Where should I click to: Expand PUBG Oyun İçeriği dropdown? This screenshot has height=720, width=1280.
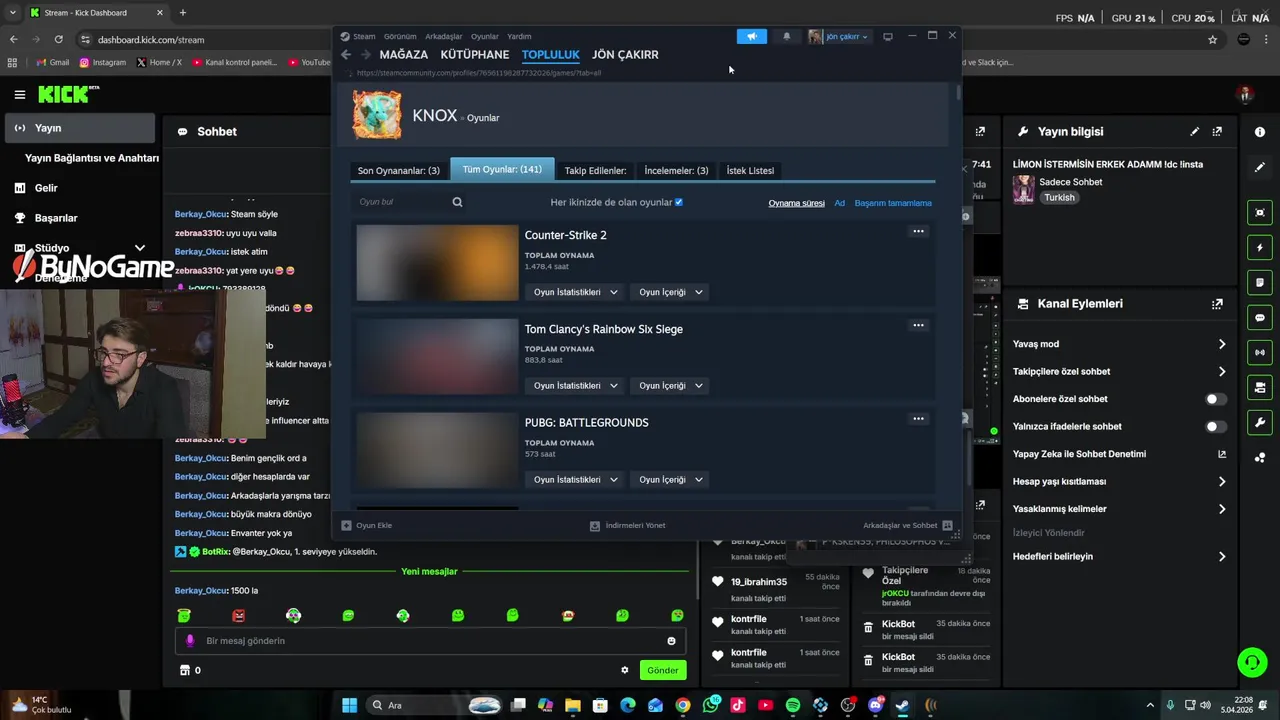click(x=670, y=480)
